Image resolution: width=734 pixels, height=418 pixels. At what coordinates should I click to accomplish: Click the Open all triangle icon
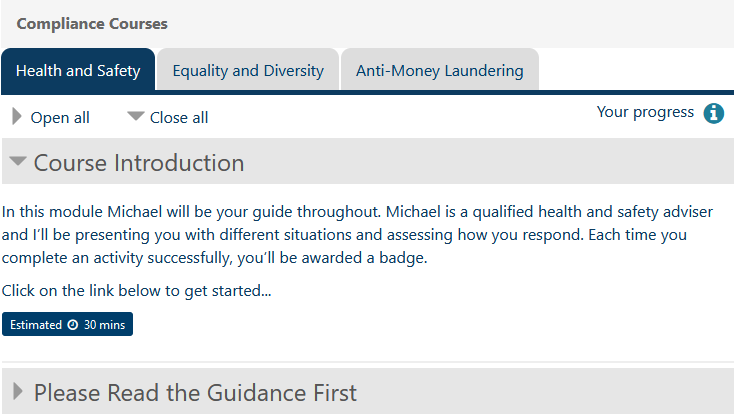click(17, 117)
